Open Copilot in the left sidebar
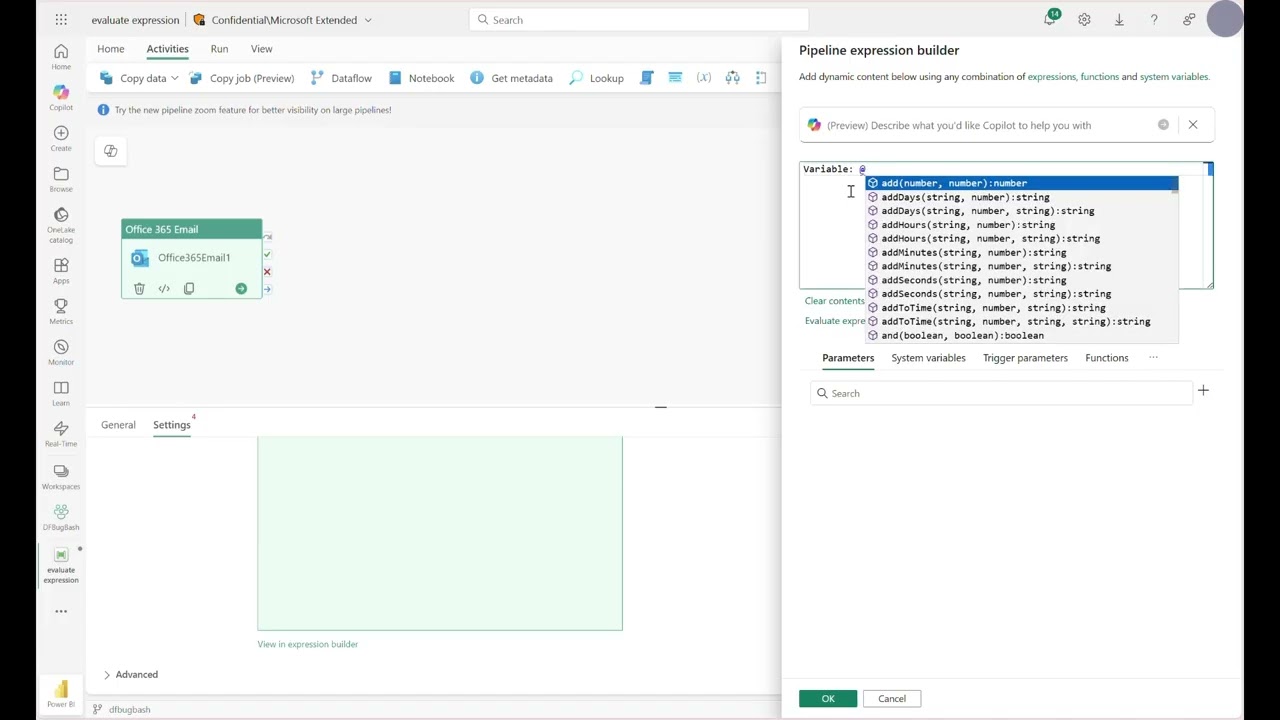Image resolution: width=1280 pixels, height=720 pixels. point(61,97)
